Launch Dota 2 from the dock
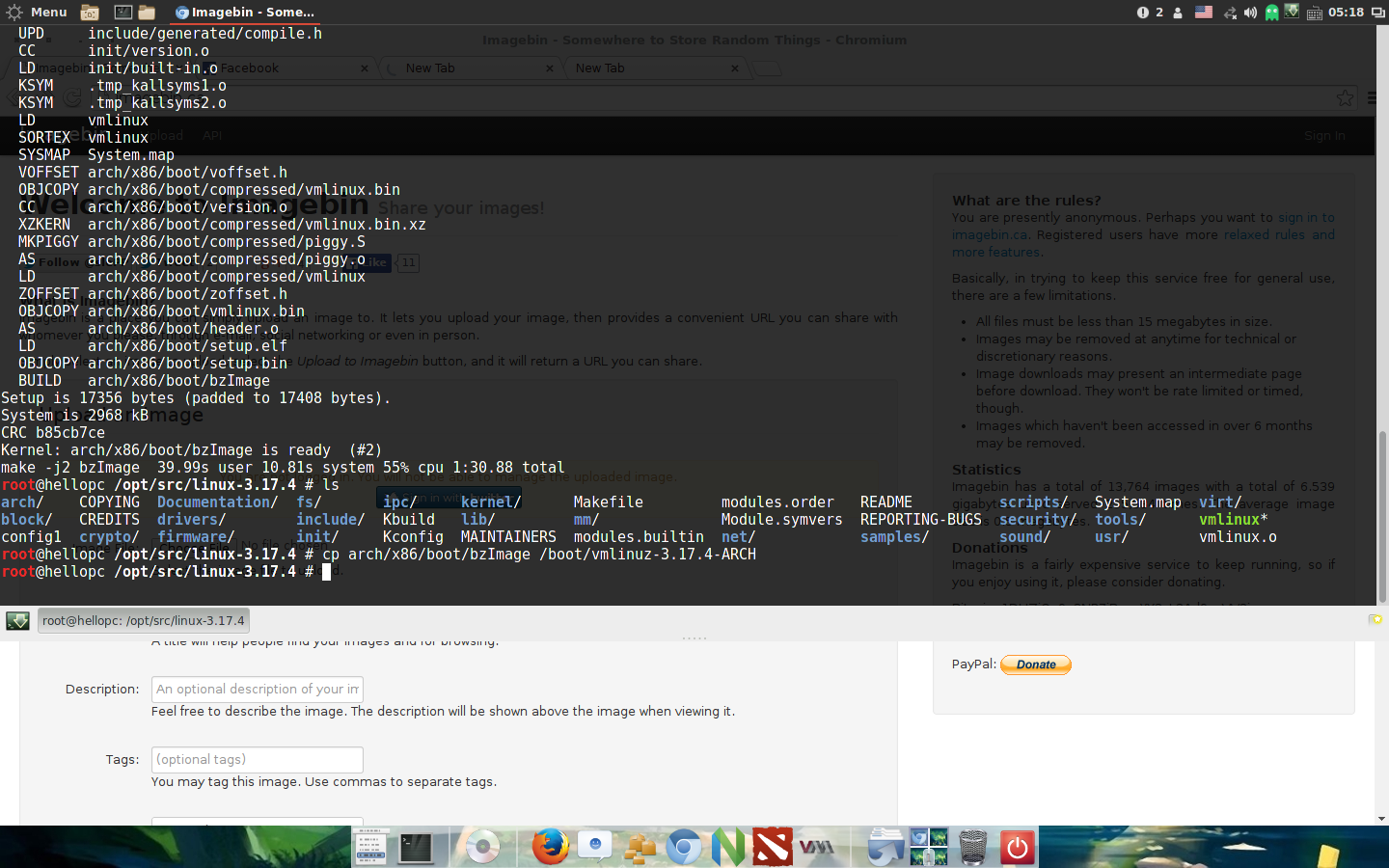This screenshot has width=1389, height=868. pos(773,847)
